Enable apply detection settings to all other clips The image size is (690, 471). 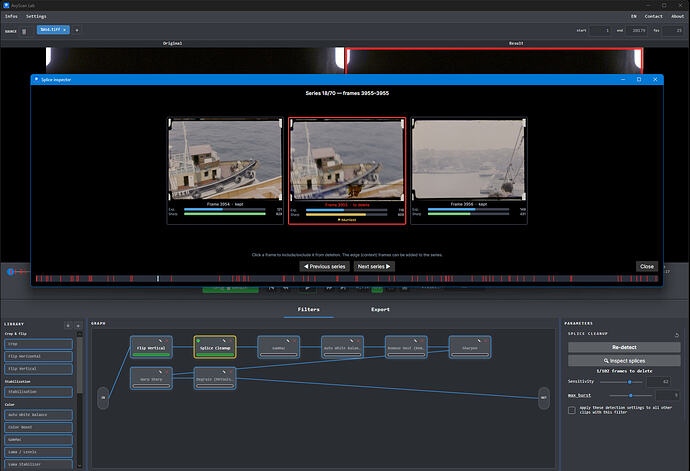coord(572,410)
